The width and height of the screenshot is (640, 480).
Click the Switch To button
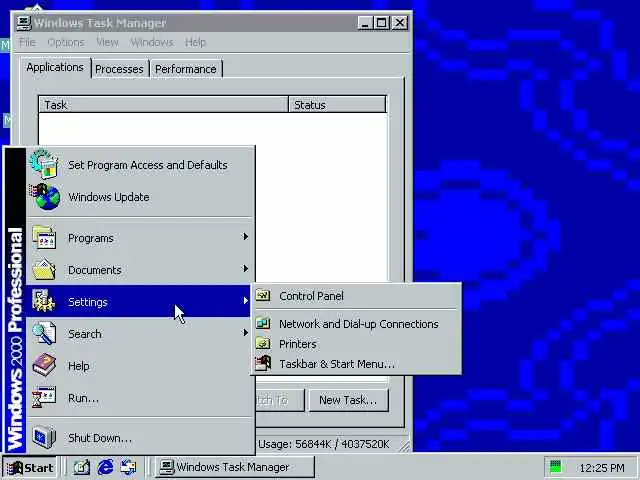pyautogui.click(x=280, y=400)
